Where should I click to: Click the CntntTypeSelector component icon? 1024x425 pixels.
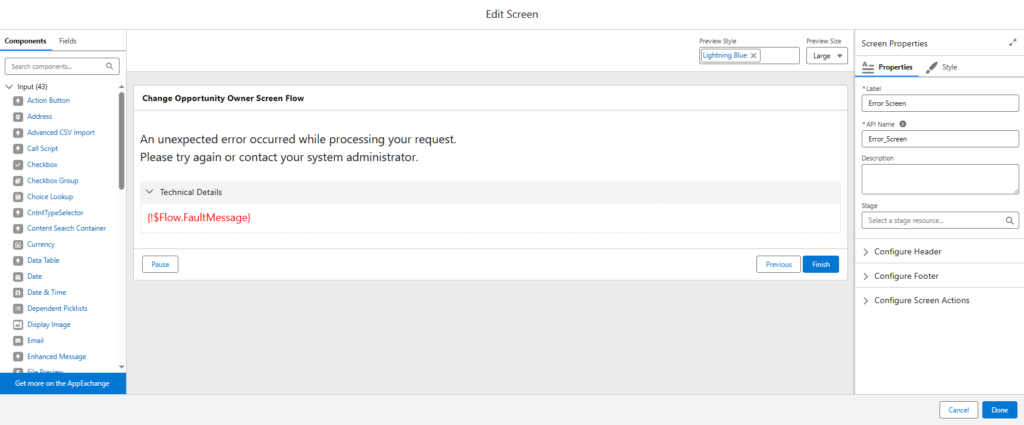(18, 213)
